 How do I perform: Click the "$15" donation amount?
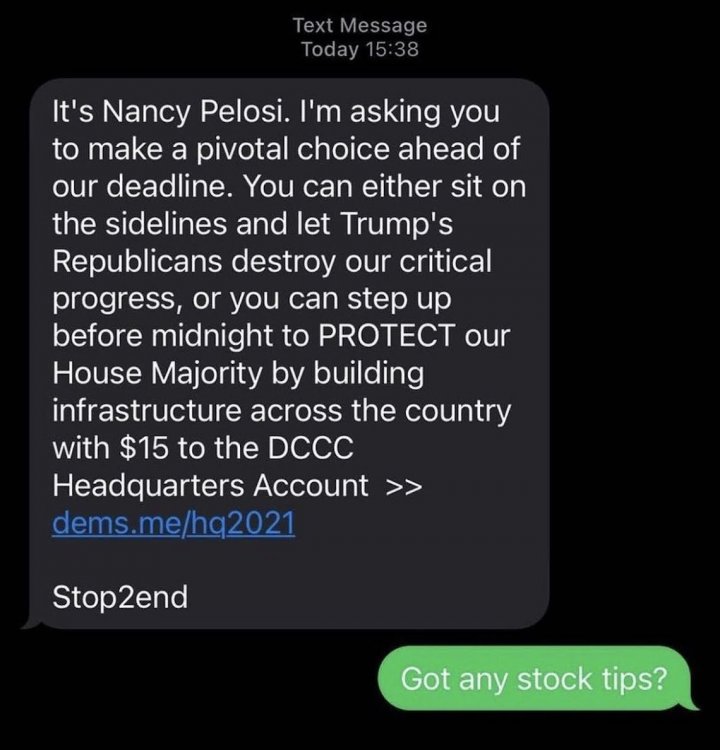point(134,450)
